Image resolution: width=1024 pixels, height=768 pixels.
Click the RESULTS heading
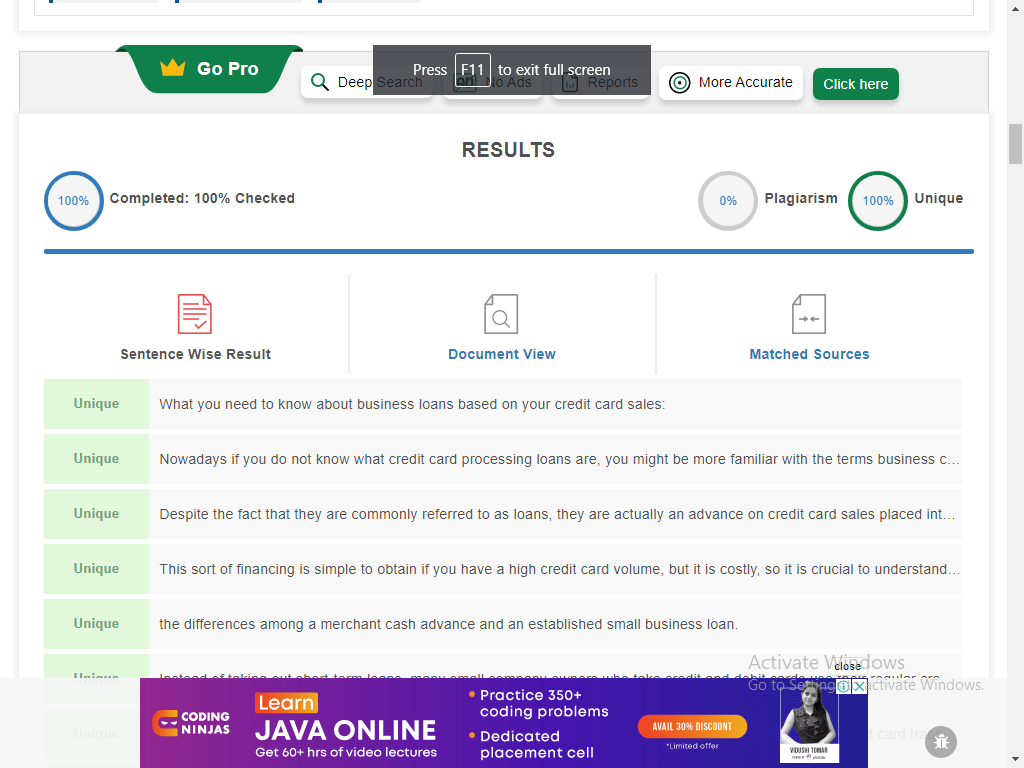(508, 150)
